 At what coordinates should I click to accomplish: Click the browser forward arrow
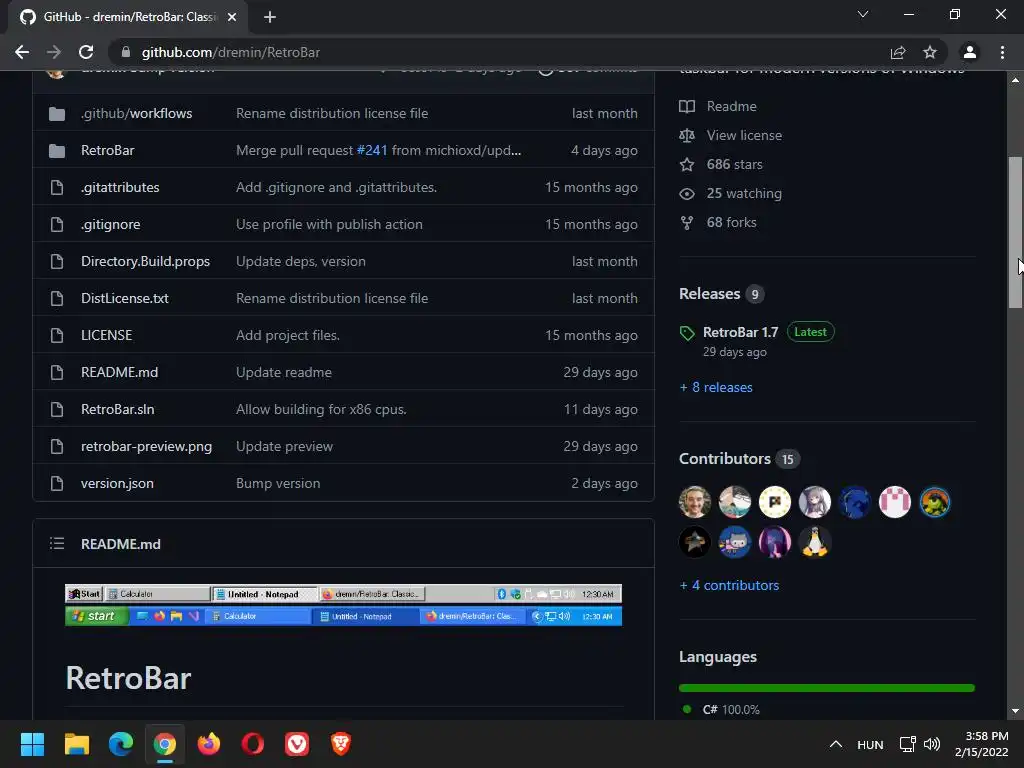point(54,52)
